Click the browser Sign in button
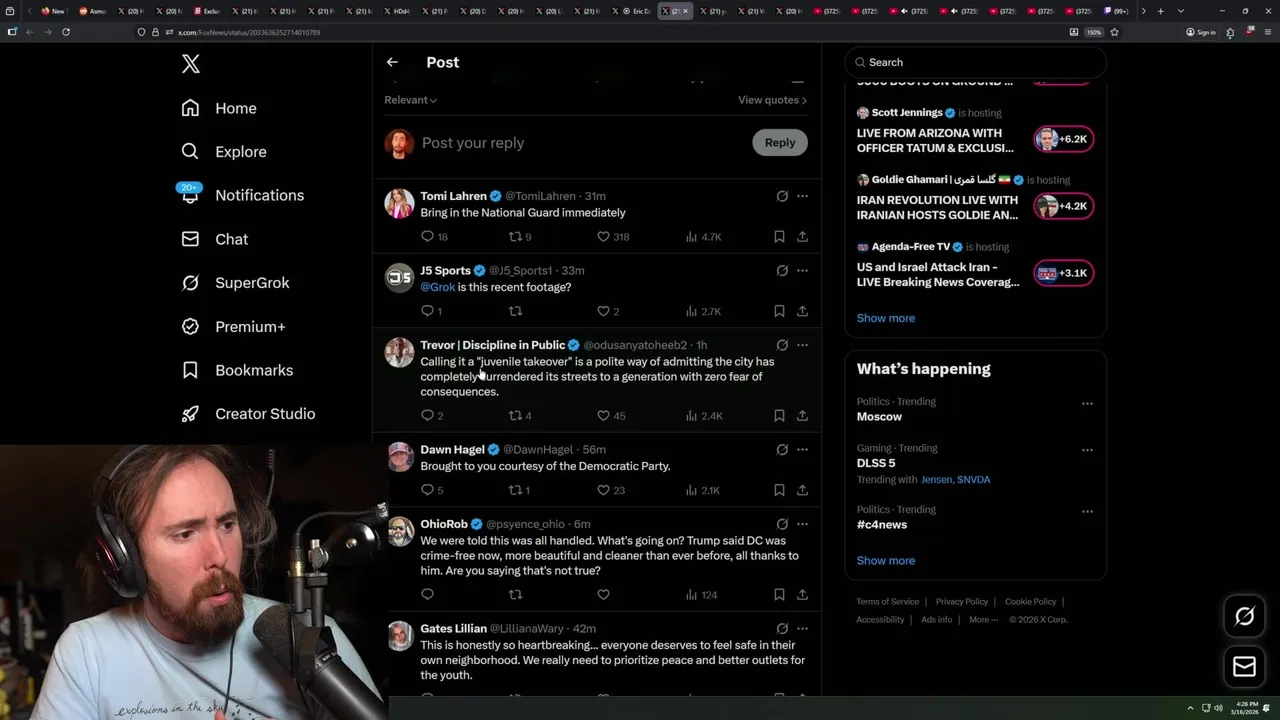 point(1201,32)
